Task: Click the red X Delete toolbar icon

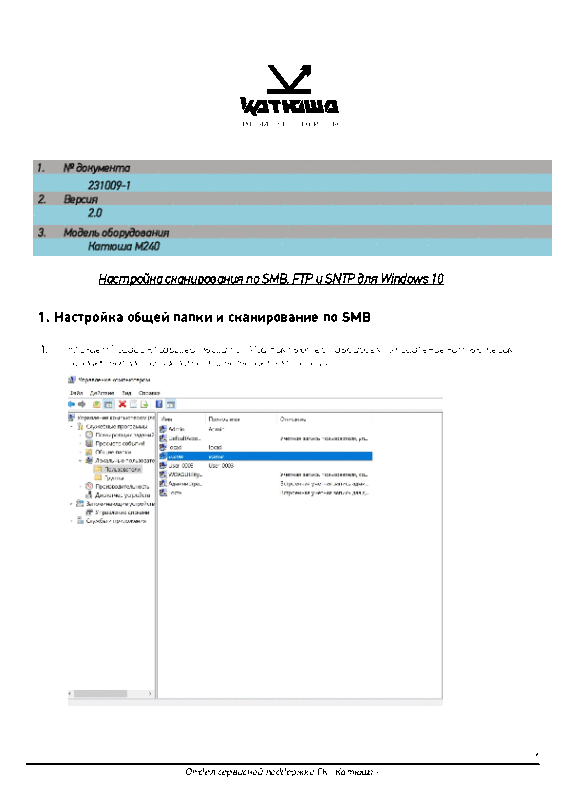Action: pos(122,404)
